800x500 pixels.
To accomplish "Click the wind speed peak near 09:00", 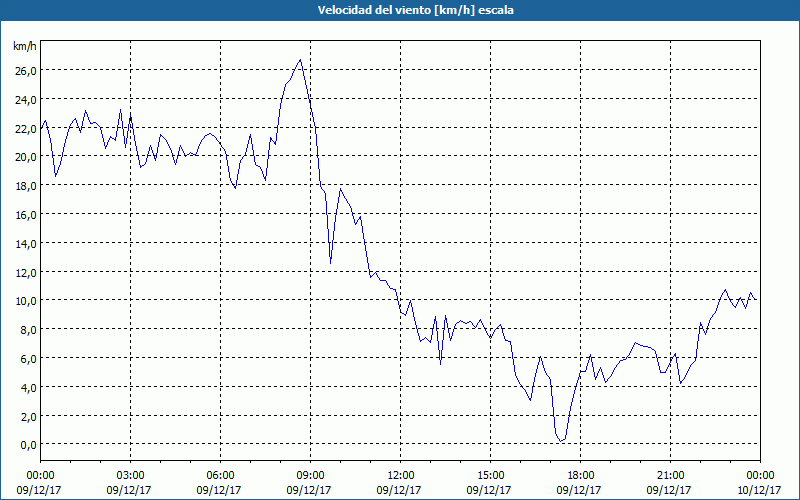I will click(x=301, y=60).
